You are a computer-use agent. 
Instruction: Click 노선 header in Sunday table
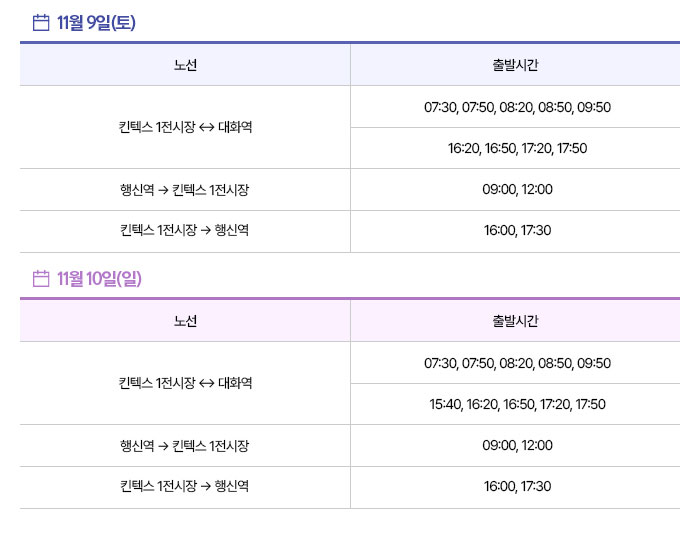pos(185,321)
